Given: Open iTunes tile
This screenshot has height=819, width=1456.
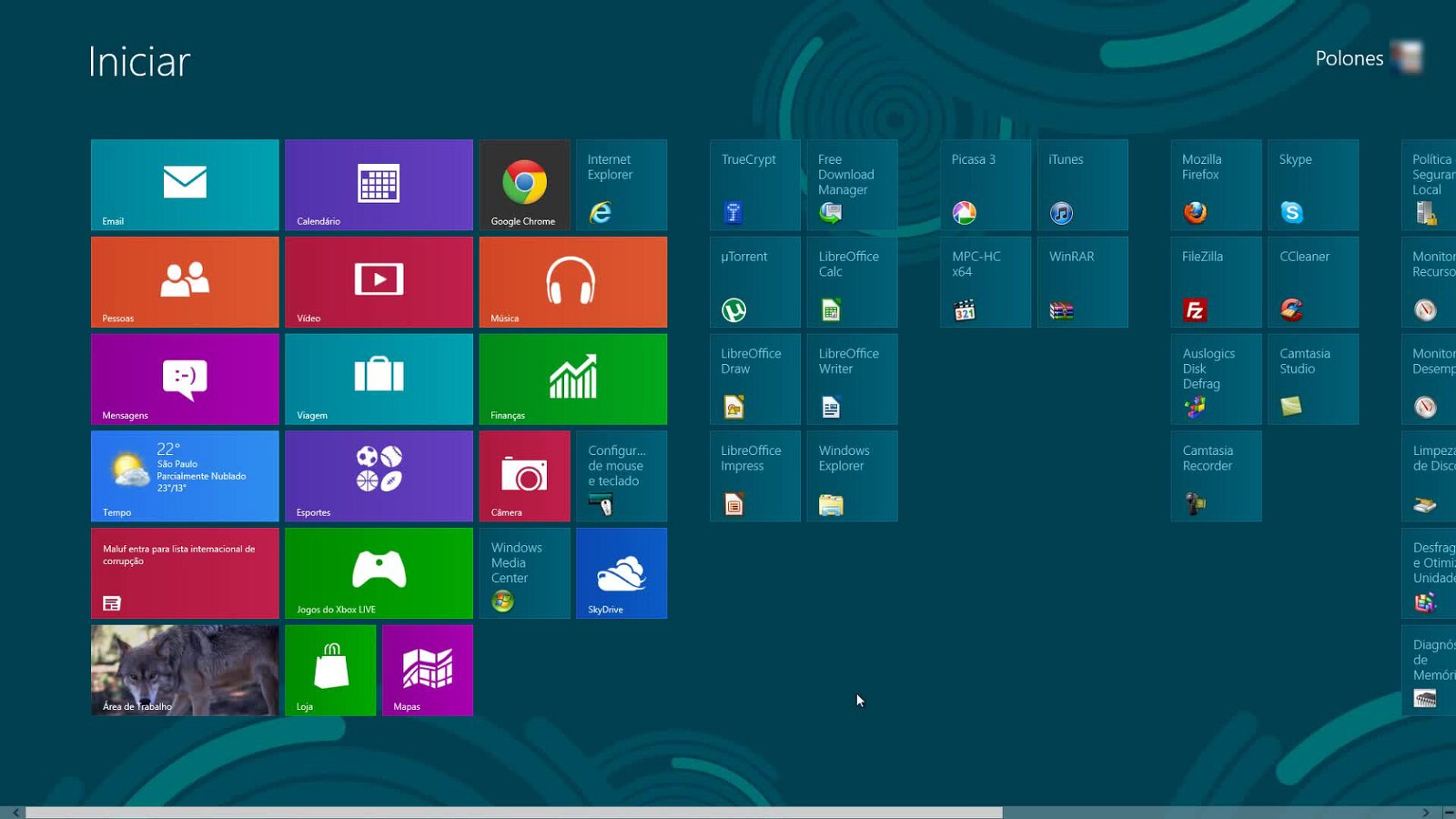Looking at the screenshot, I should click(1082, 185).
